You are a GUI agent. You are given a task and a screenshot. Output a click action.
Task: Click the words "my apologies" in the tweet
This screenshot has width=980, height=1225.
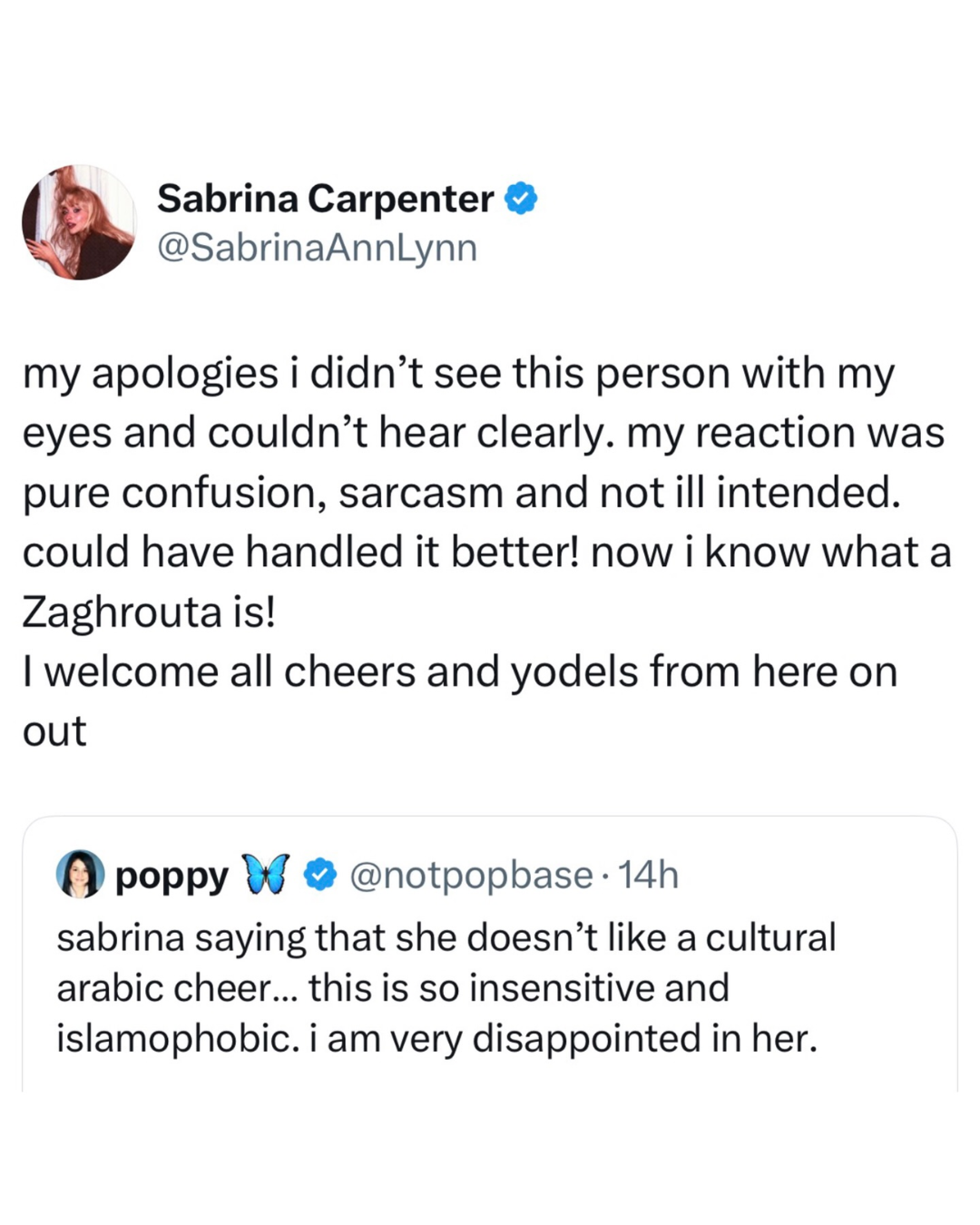[150, 374]
